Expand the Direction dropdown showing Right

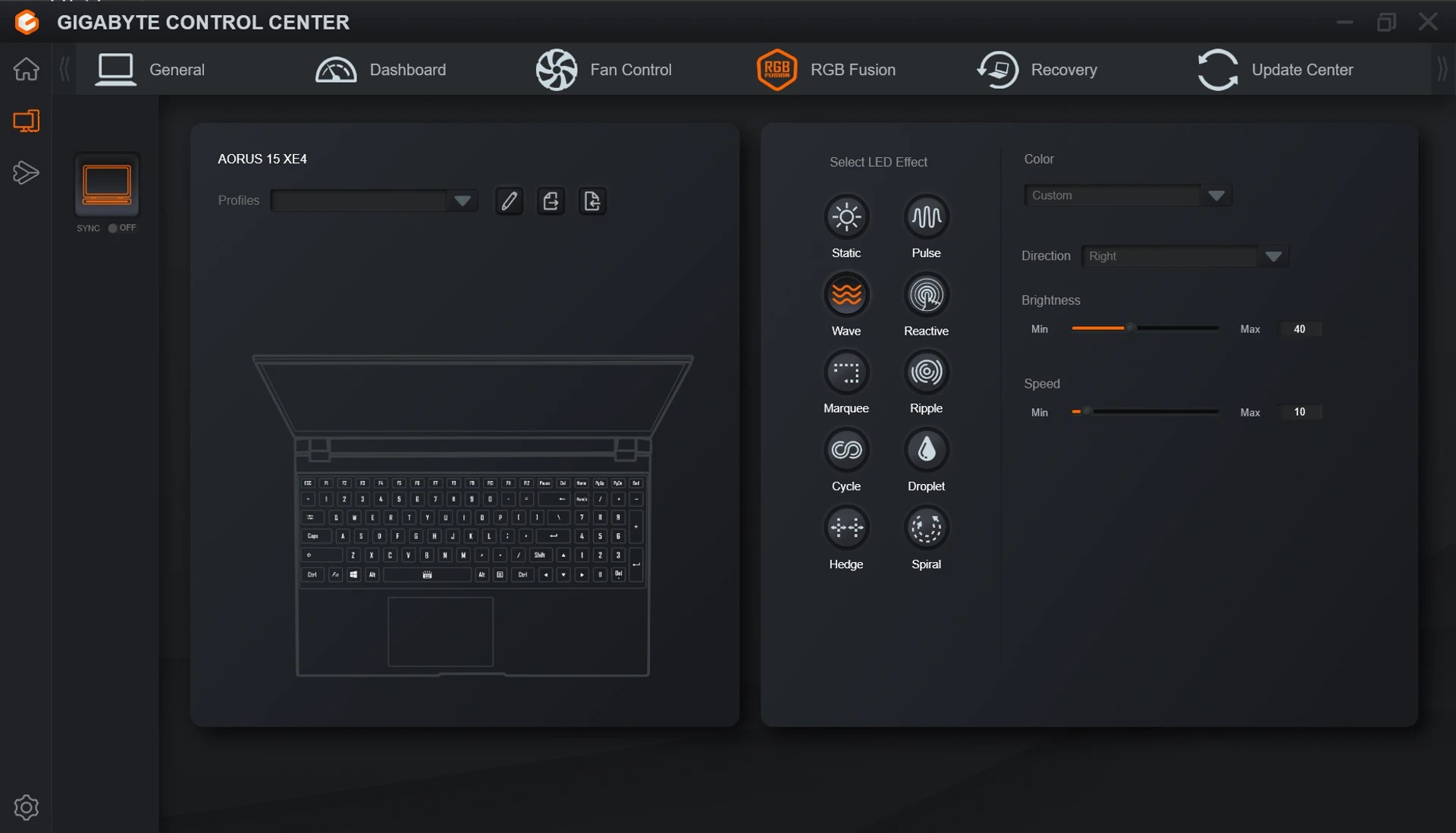pyautogui.click(x=1274, y=256)
